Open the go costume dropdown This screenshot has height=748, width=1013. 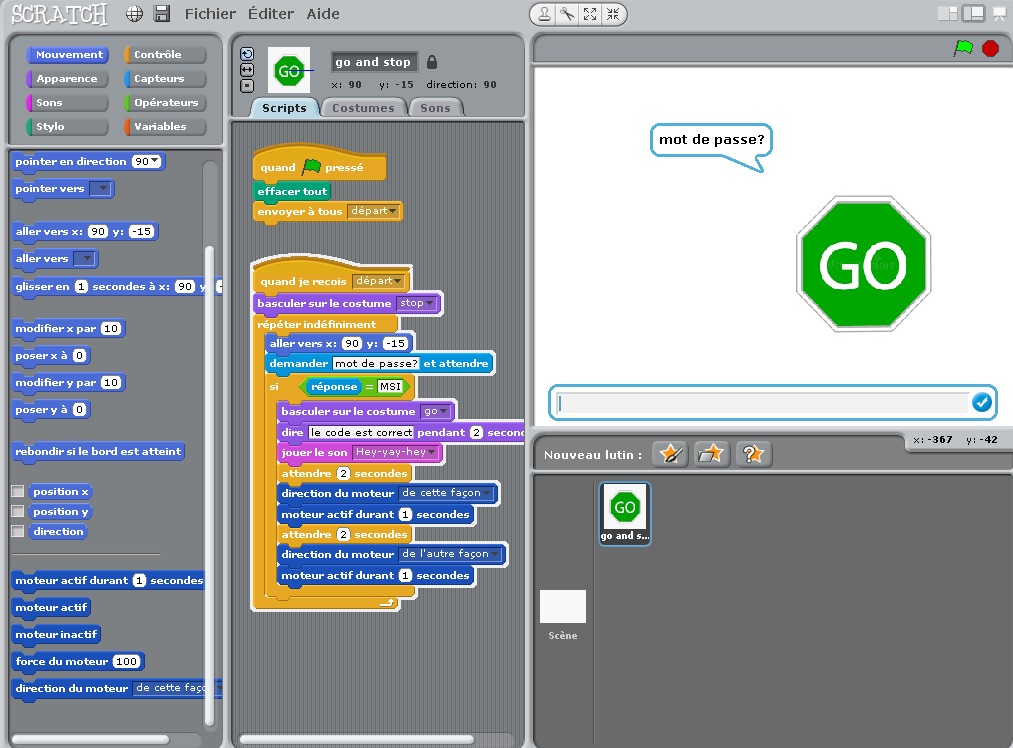(435, 411)
